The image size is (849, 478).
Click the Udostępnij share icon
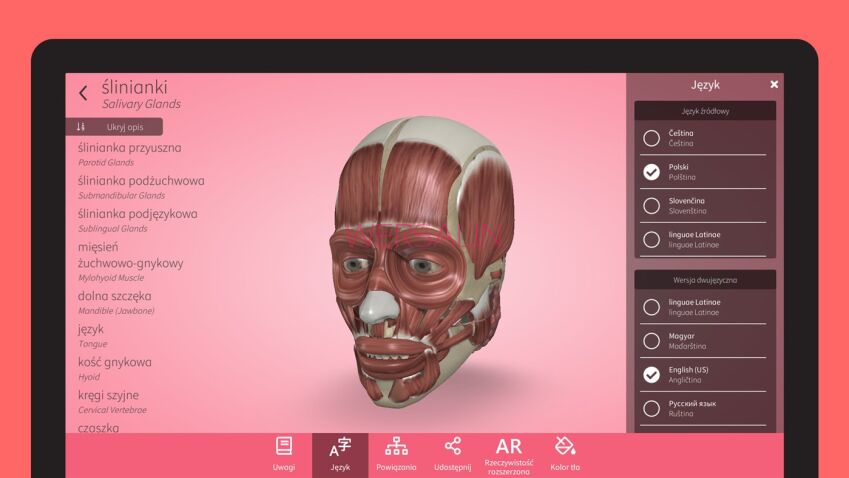pos(452,452)
